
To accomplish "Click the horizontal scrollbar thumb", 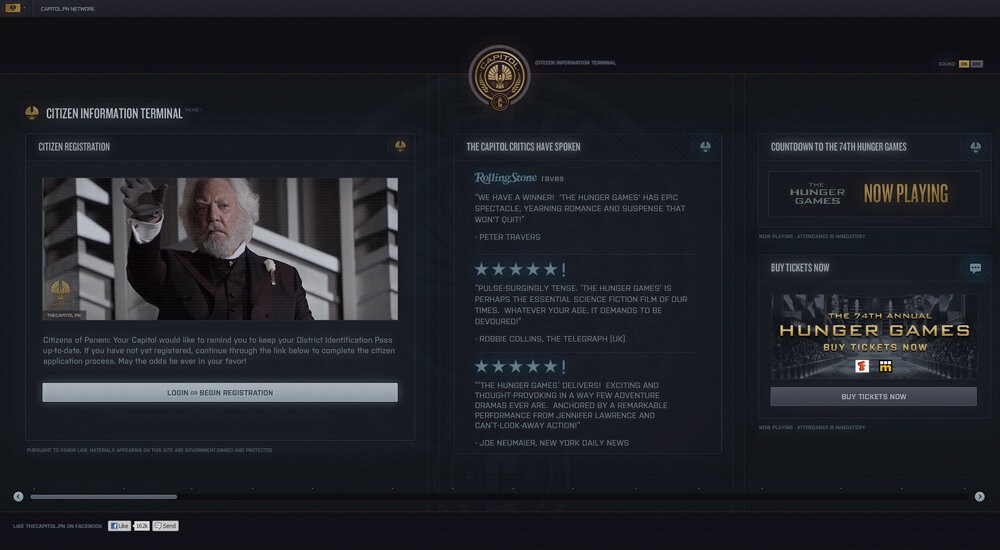I will coord(104,496).
